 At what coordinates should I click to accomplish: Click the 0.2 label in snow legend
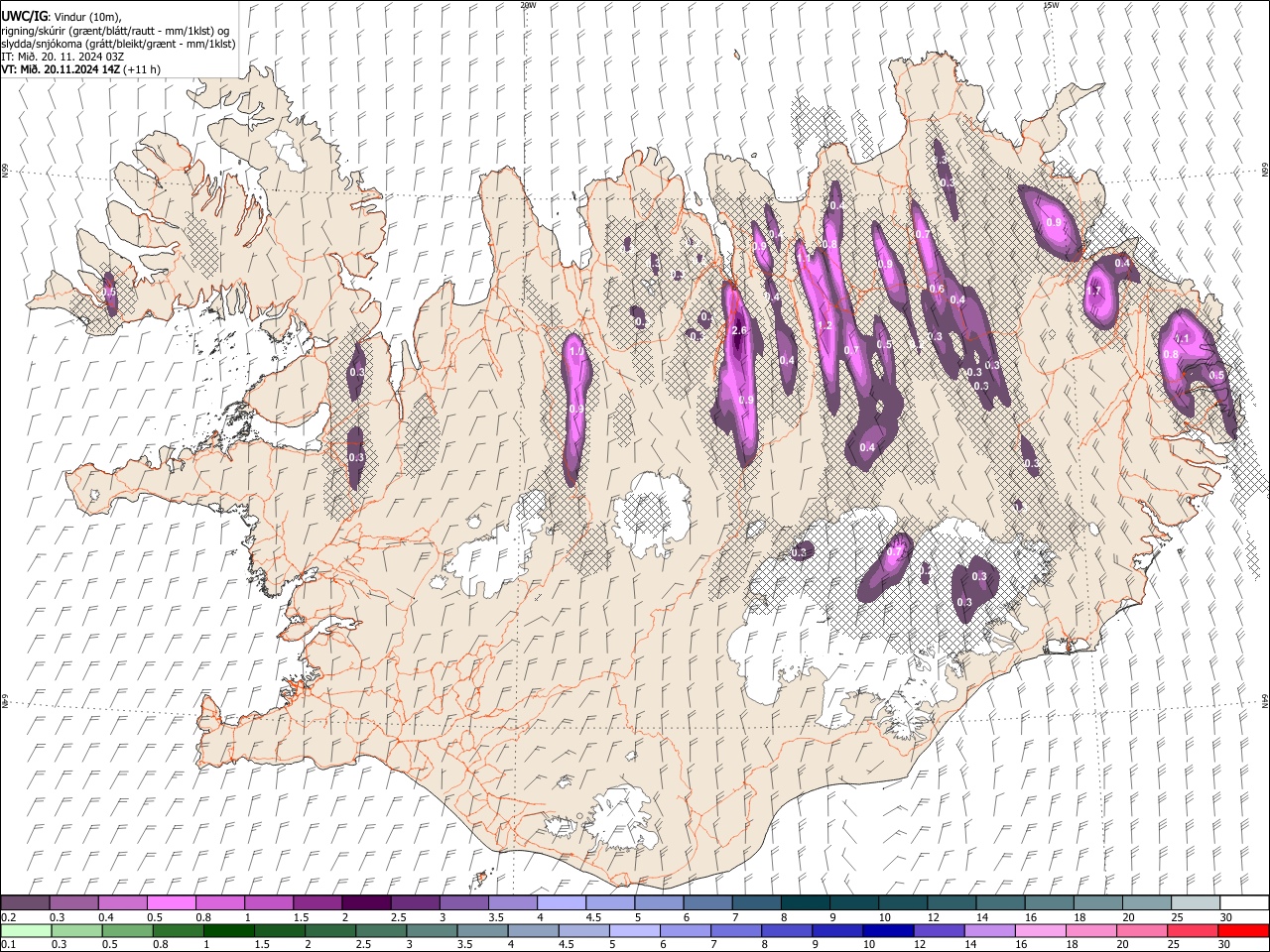(9, 917)
